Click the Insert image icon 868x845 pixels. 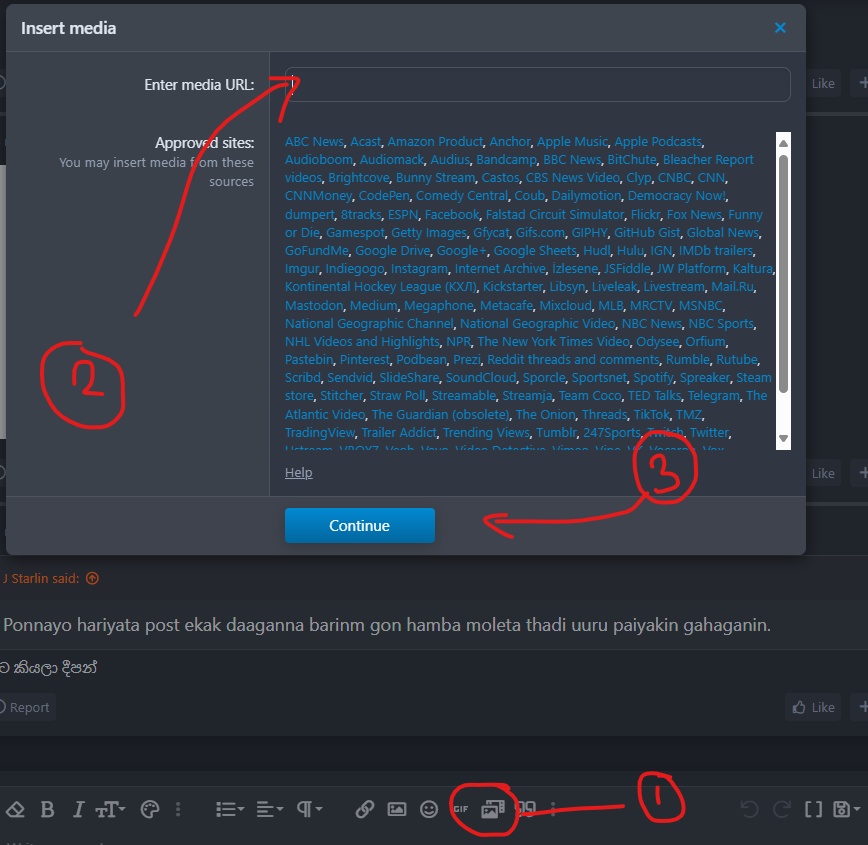coord(397,810)
